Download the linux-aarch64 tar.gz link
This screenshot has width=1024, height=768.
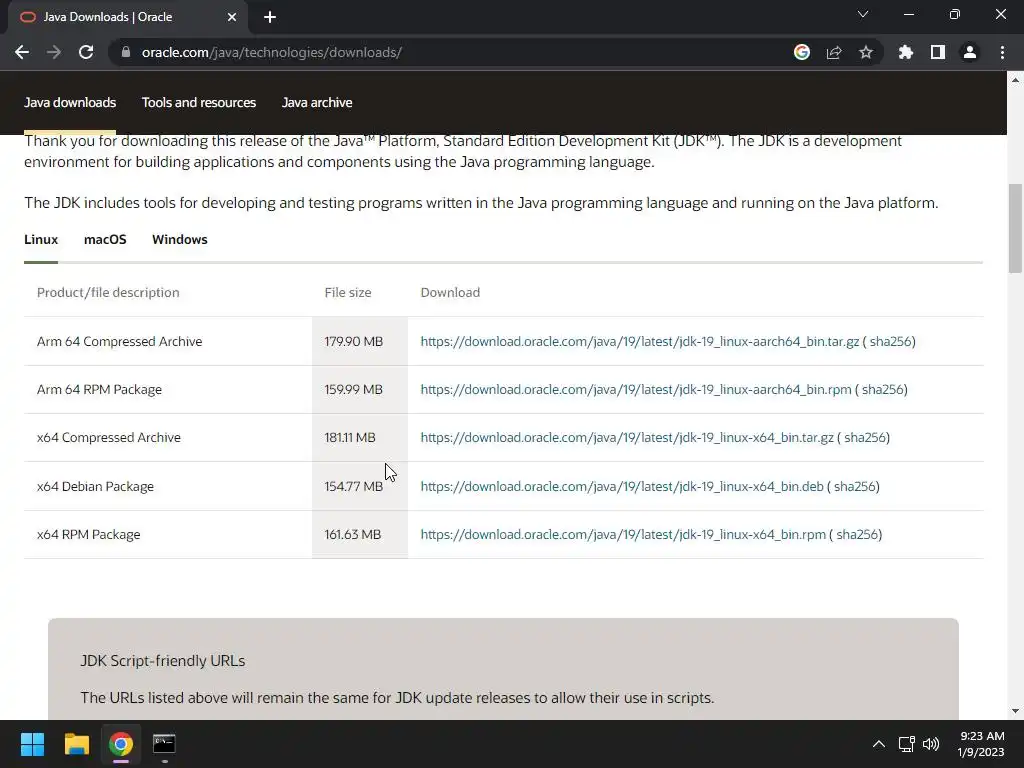(639, 342)
